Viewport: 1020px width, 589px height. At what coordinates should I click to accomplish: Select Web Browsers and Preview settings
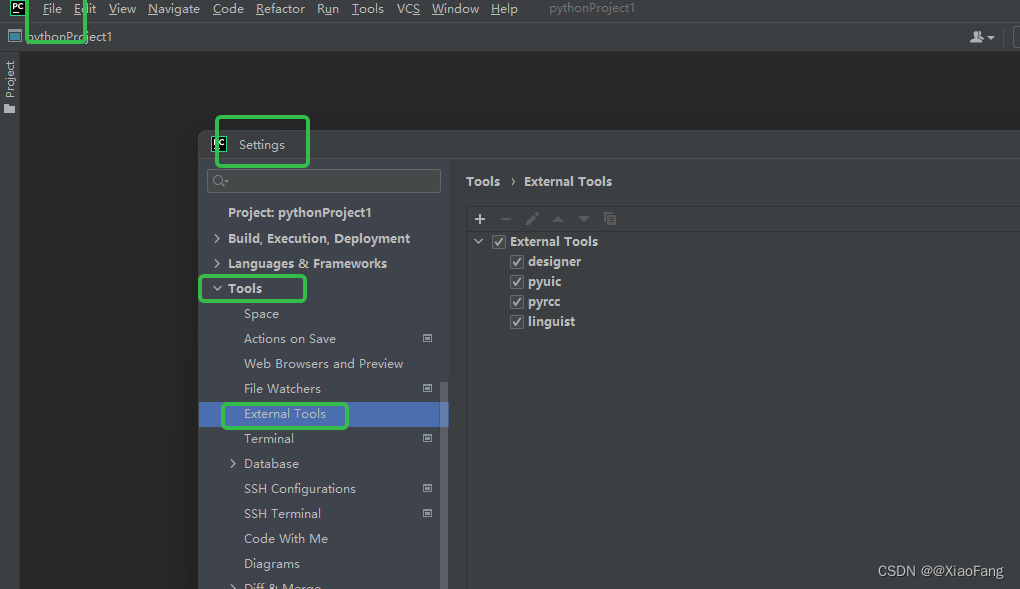pos(323,364)
